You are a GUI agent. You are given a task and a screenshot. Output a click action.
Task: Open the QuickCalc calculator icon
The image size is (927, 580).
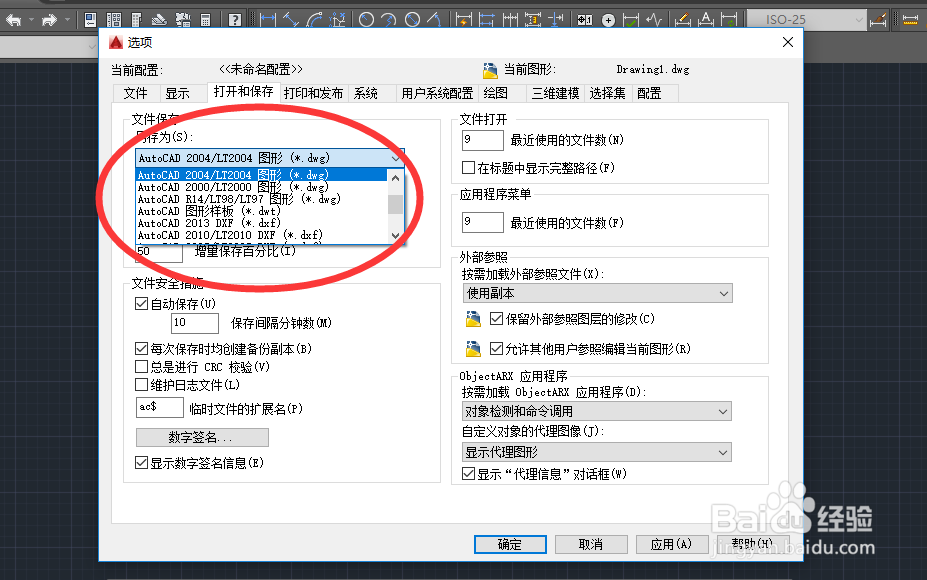tap(205, 20)
